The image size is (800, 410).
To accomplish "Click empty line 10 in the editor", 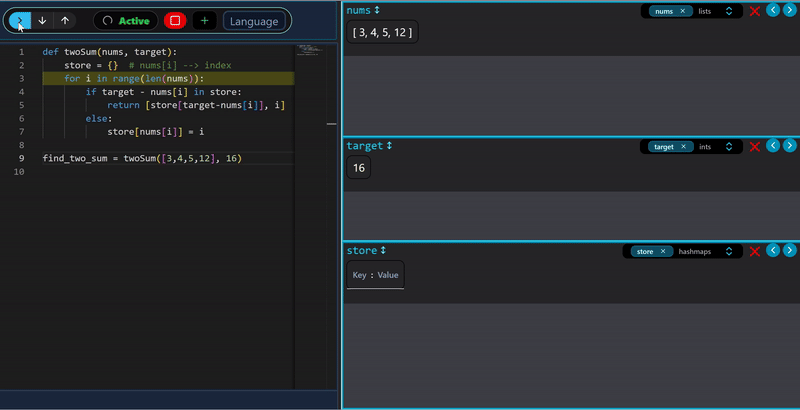I will point(168,171).
